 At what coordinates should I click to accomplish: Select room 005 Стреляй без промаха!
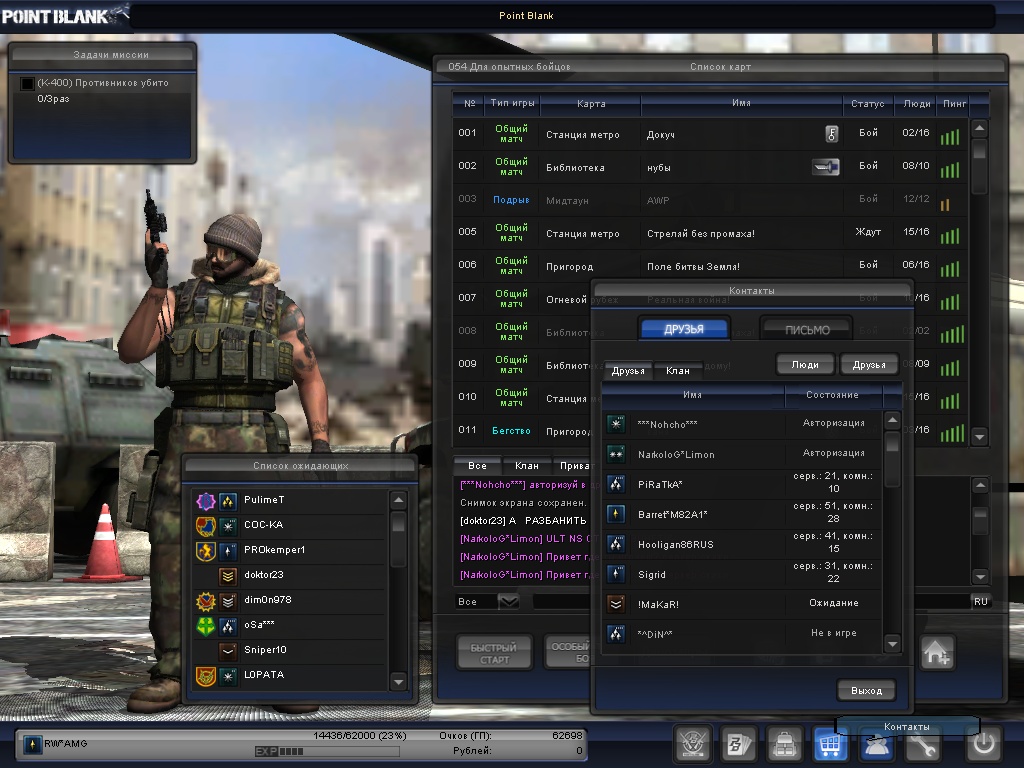click(x=700, y=233)
